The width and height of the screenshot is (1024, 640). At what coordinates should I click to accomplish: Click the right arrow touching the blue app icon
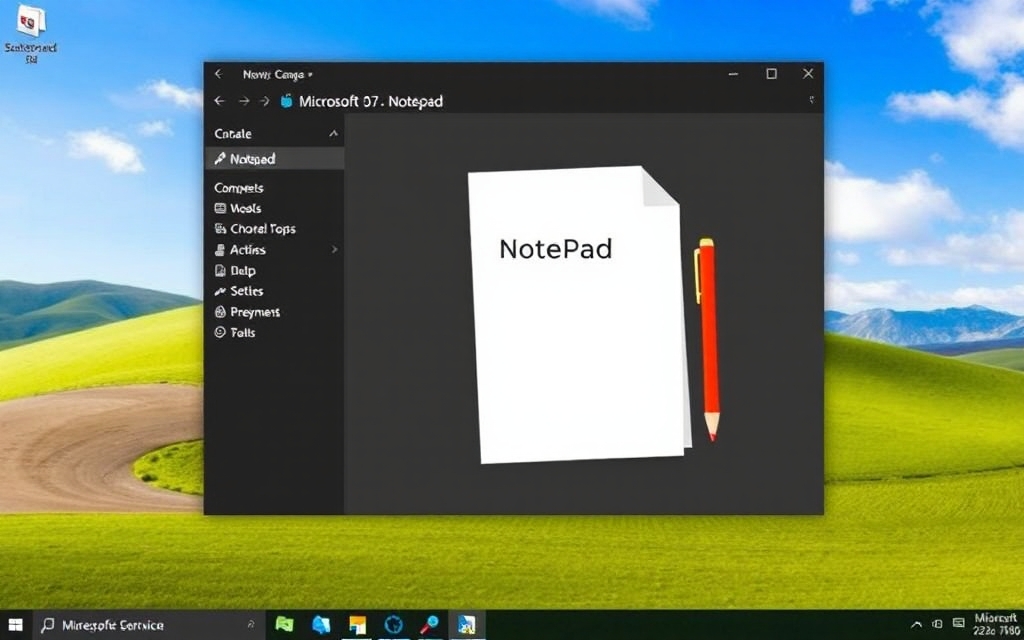264,101
